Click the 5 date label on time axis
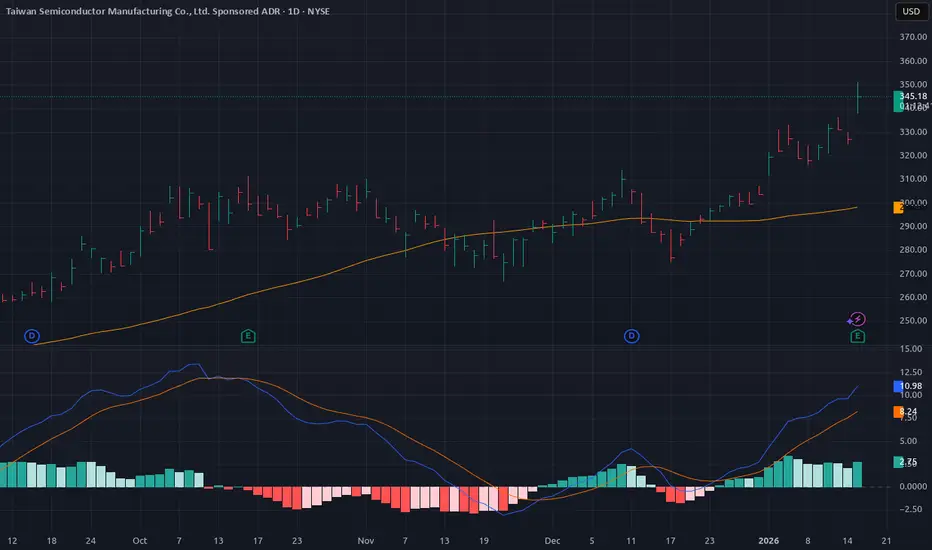 pyautogui.click(x=591, y=540)
